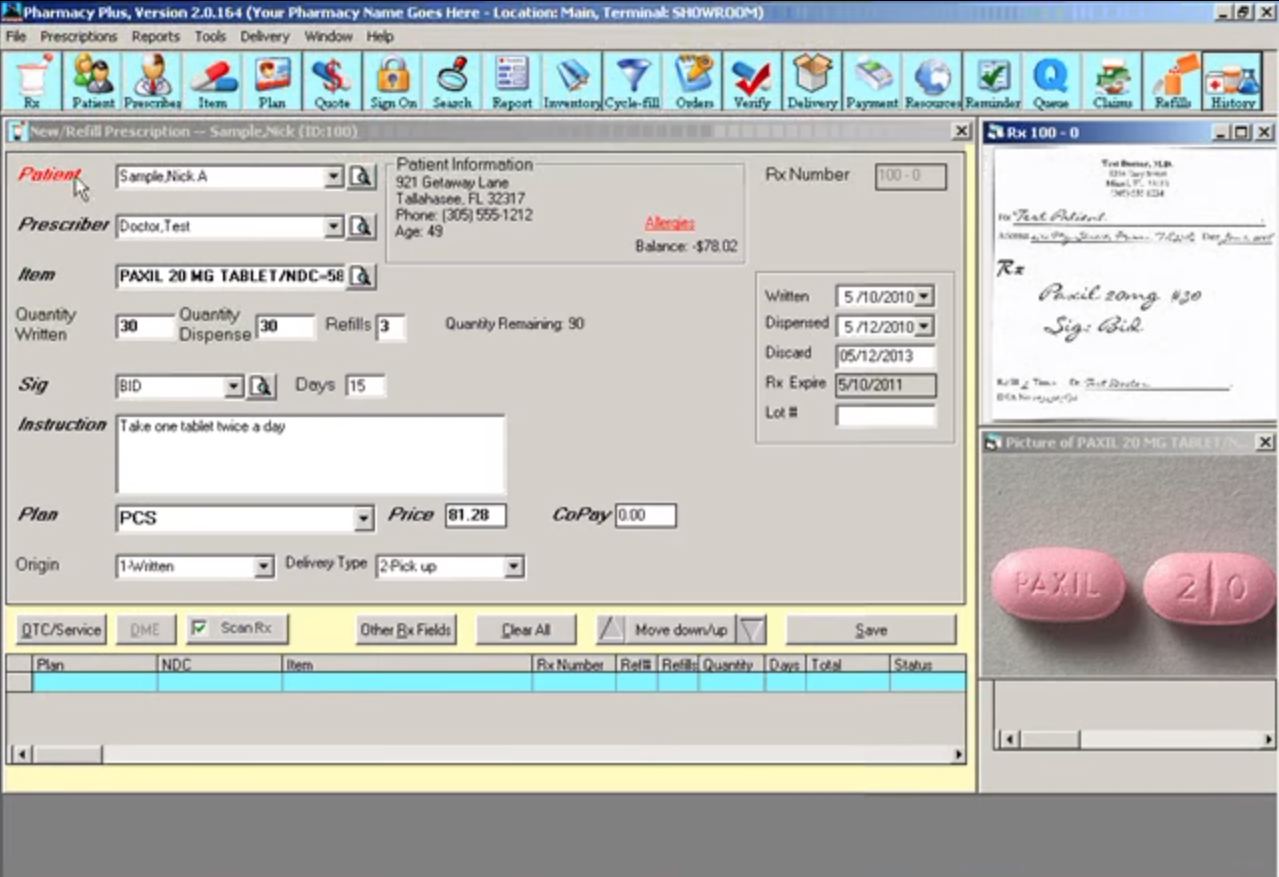Open the Refills toolbar icon

[x=1172, y=81]
